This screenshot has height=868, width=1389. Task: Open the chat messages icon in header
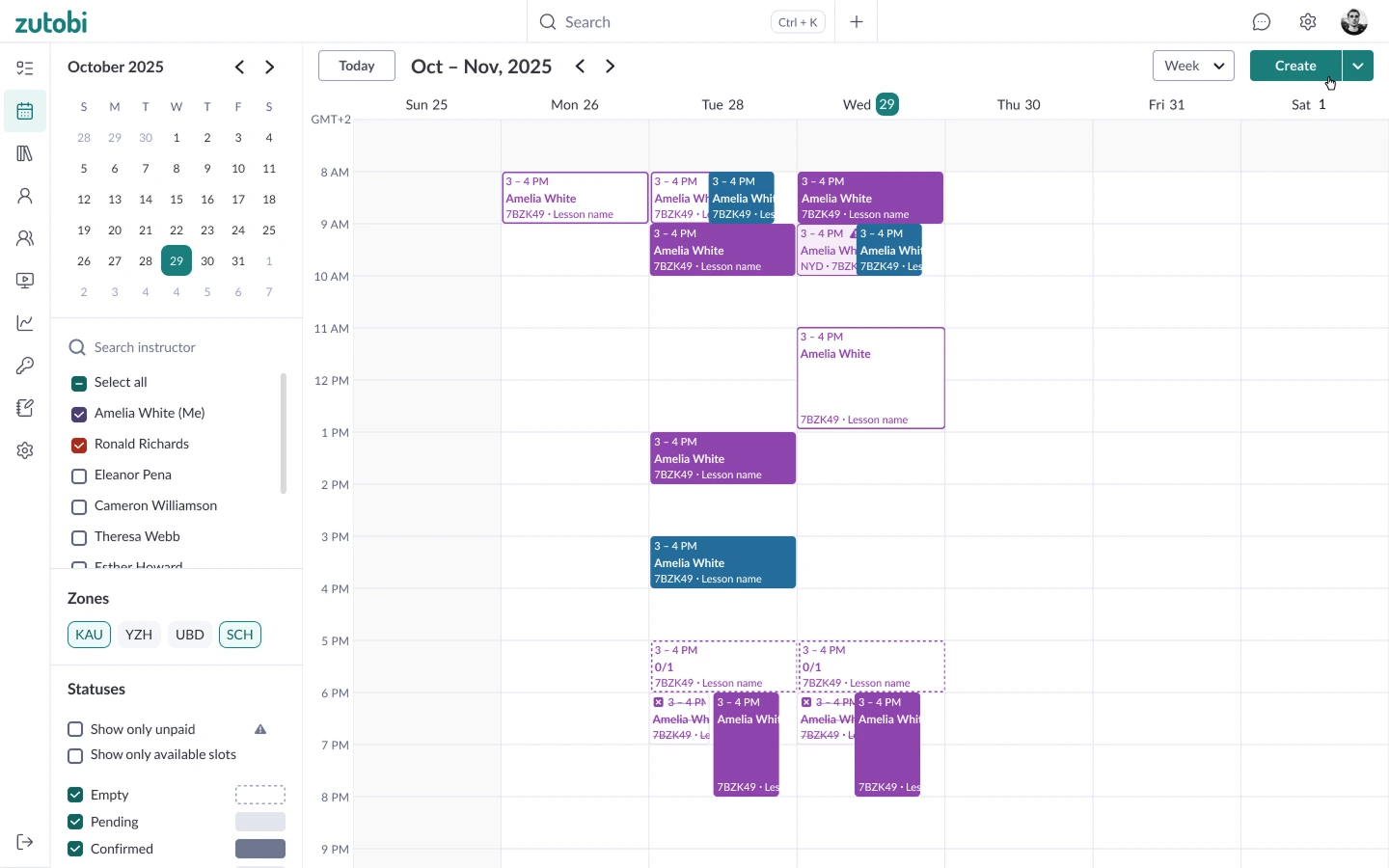tap(1262, 22)
